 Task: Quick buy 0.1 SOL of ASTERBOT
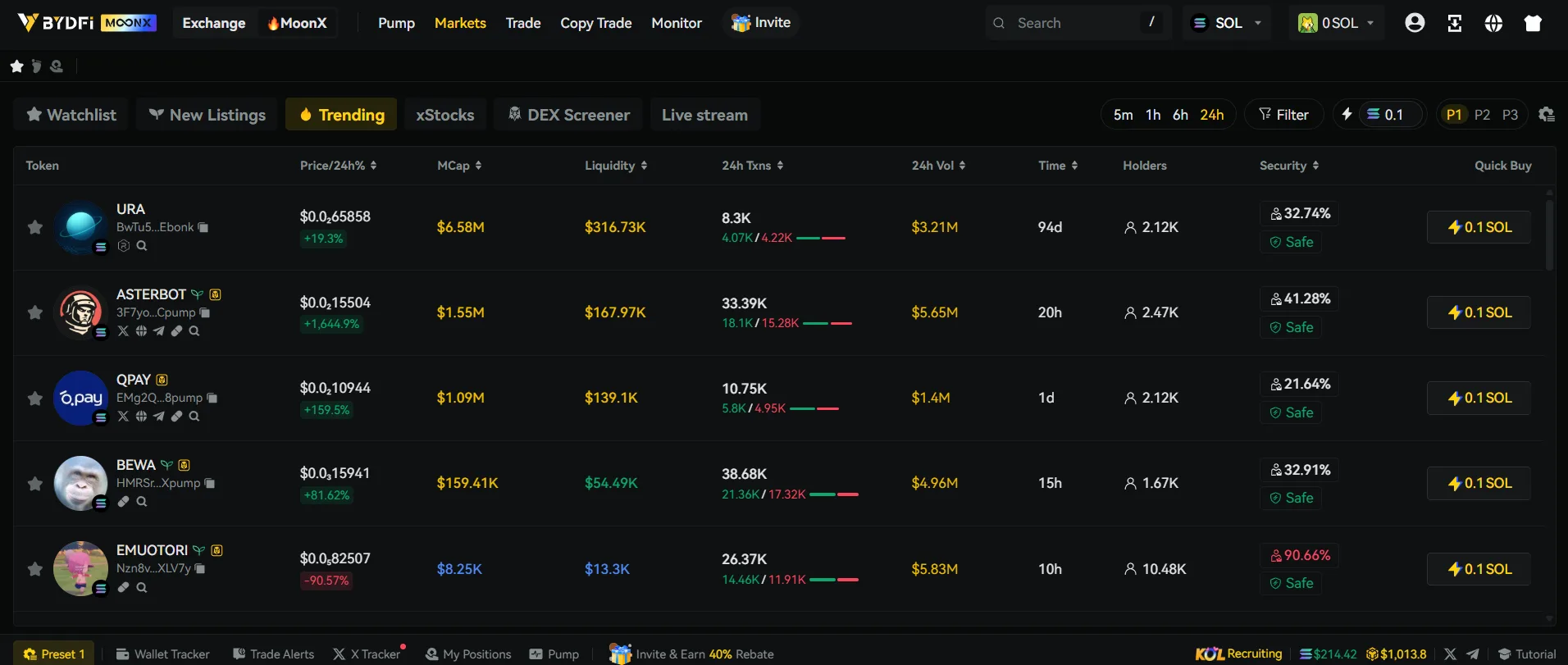(1479, 312)
